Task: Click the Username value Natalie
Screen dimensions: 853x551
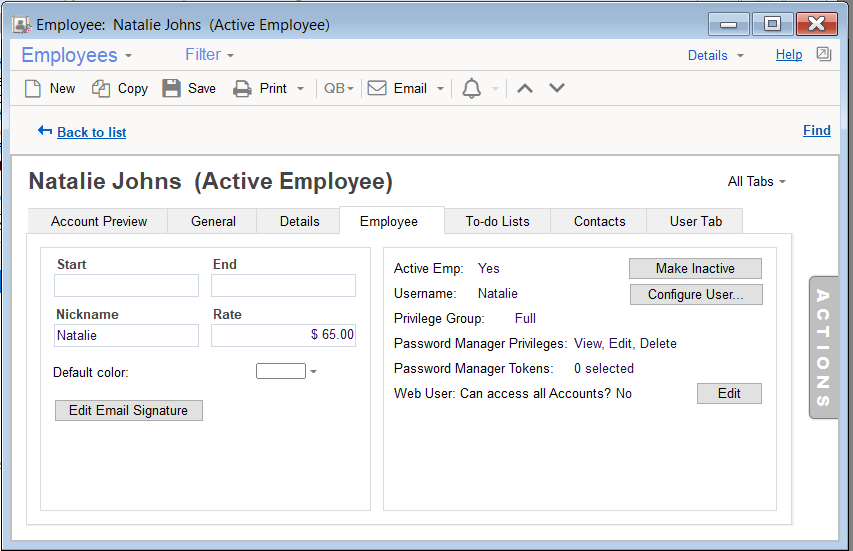Action: [498, 293]
